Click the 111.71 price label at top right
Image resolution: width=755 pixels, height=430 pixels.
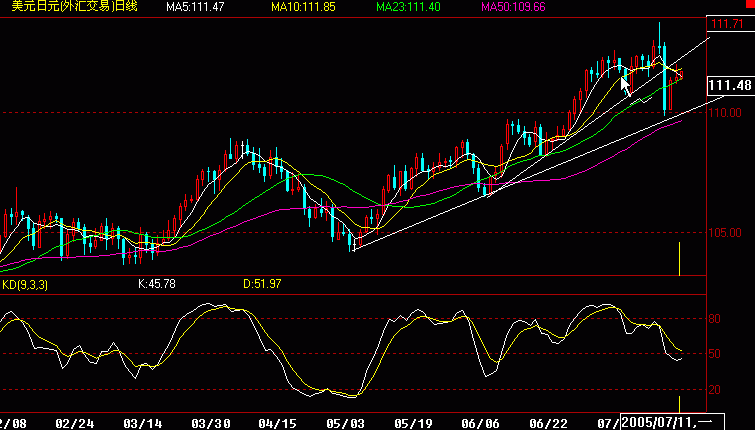pyautogui.click(x=727, y=24)
